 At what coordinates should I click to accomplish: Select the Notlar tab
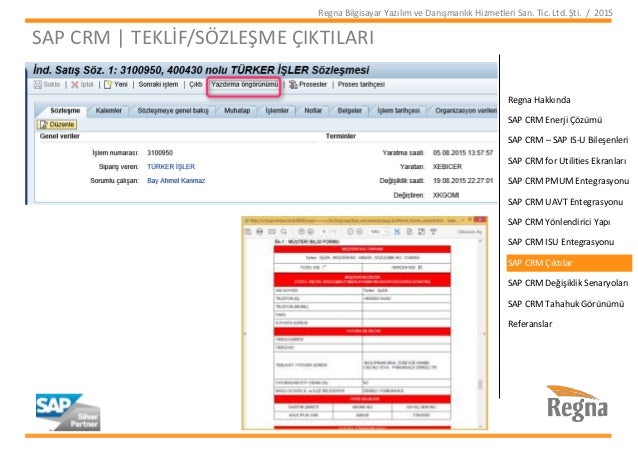point(313,110)
